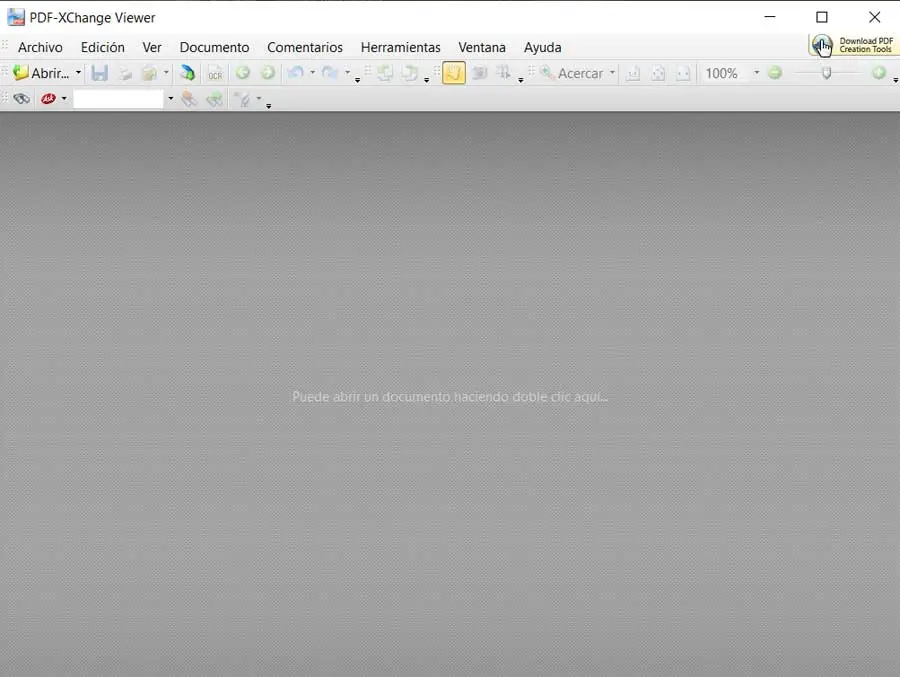Click the Abrir open folder icon
The width and height of the screenshot is (900, 677).
pyautogui.click(x=21, y=73)
